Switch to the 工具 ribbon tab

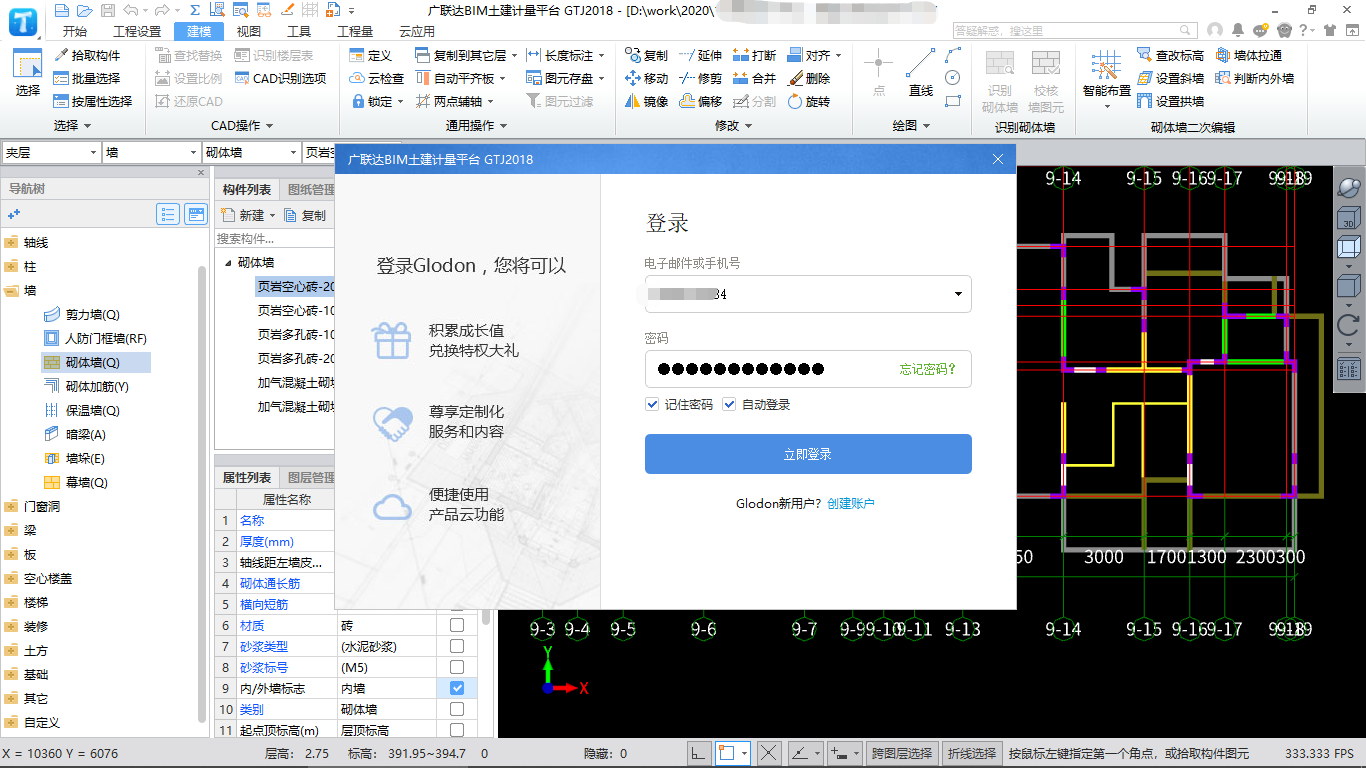[x=299, y=31]
